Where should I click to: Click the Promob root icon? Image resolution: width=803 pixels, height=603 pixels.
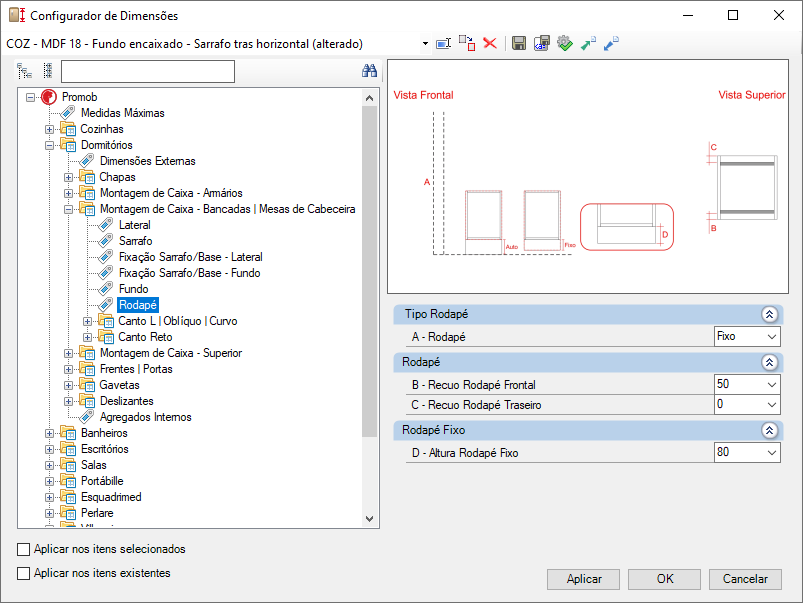pos(49,97)
